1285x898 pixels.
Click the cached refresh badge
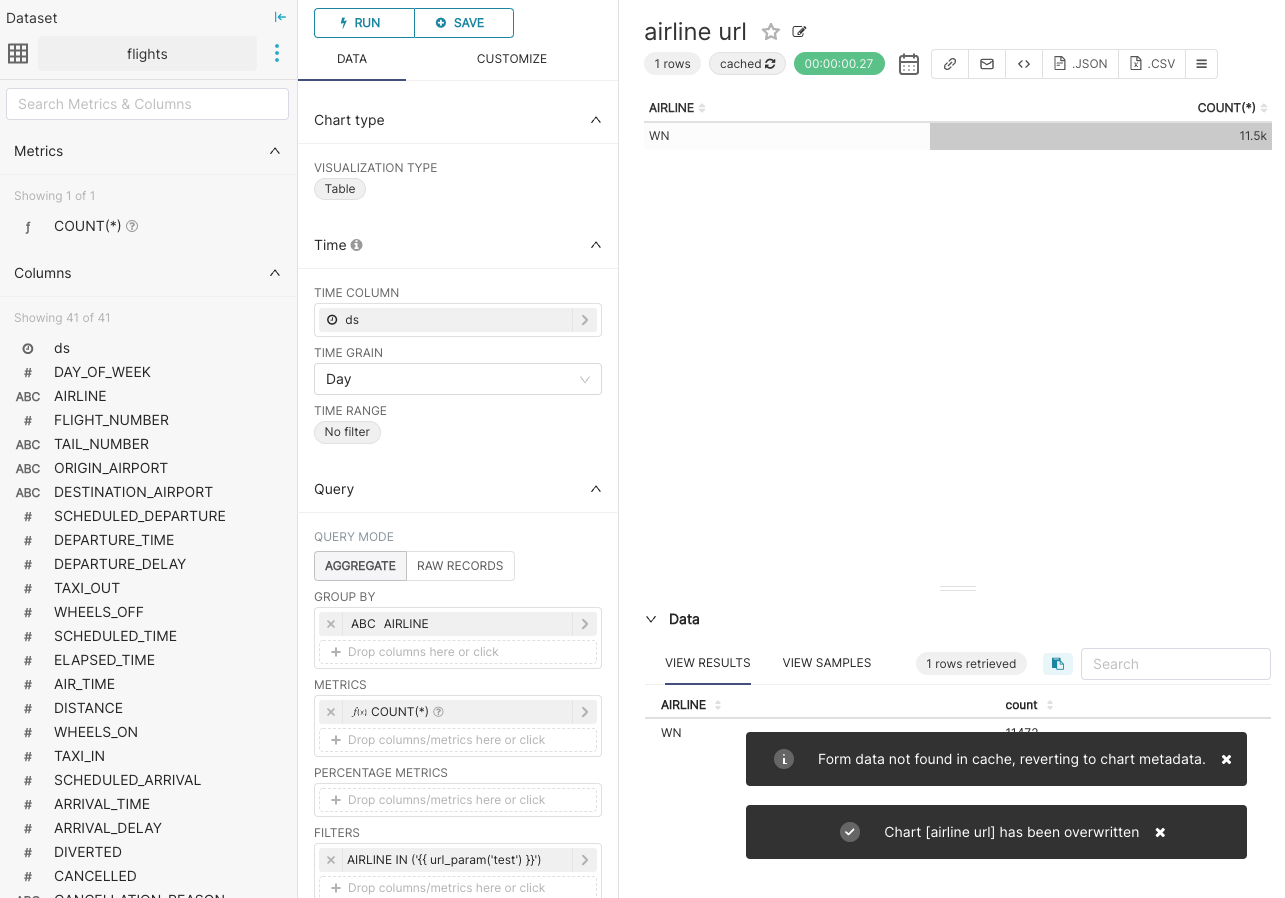point(747,64)
